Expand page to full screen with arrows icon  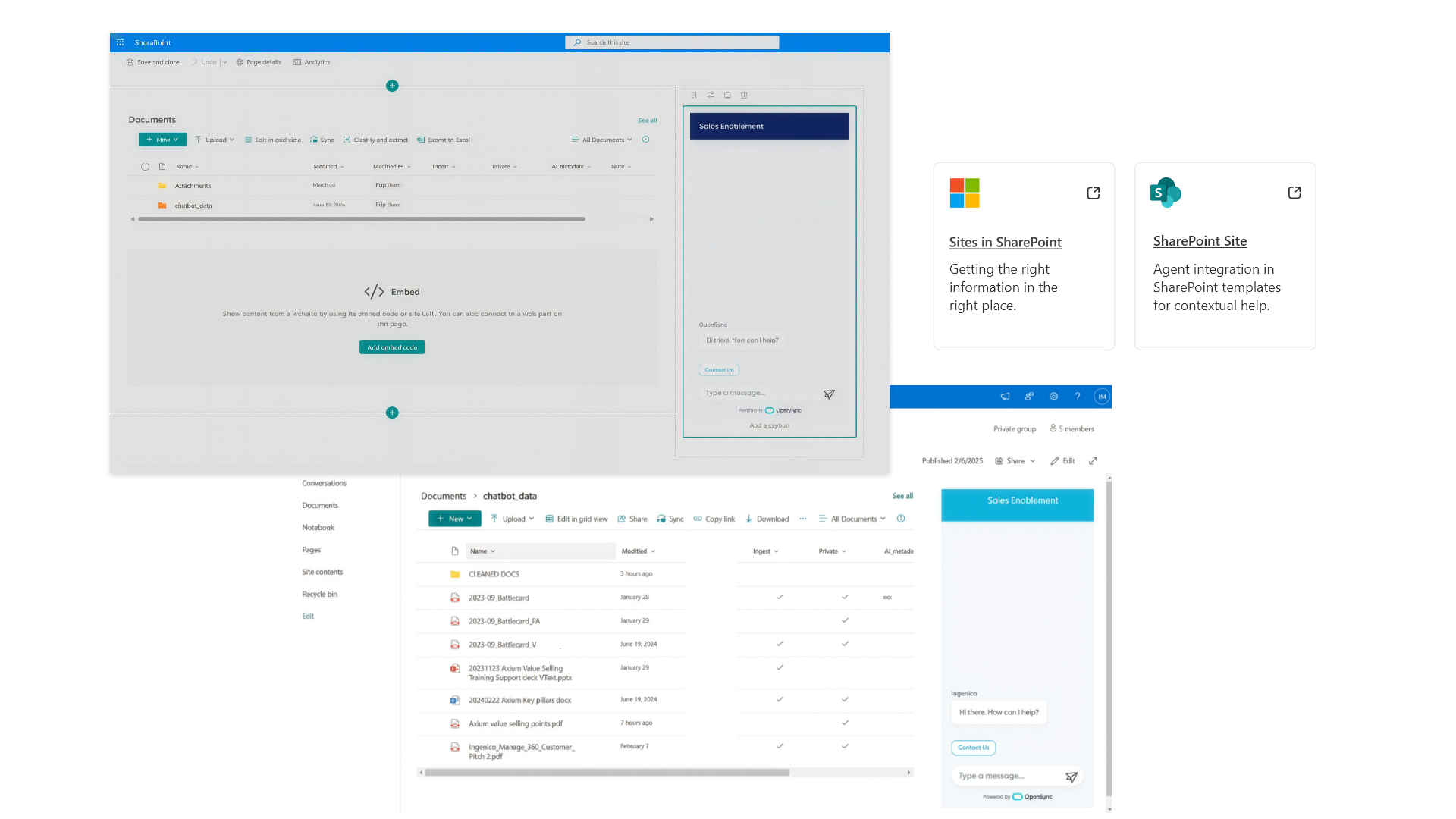1093,460
